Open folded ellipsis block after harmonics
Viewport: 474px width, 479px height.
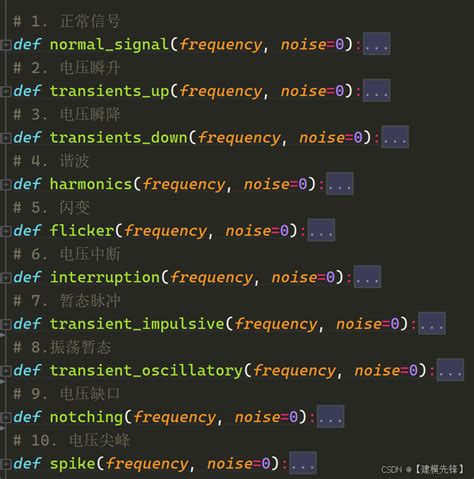pos(340,183)
